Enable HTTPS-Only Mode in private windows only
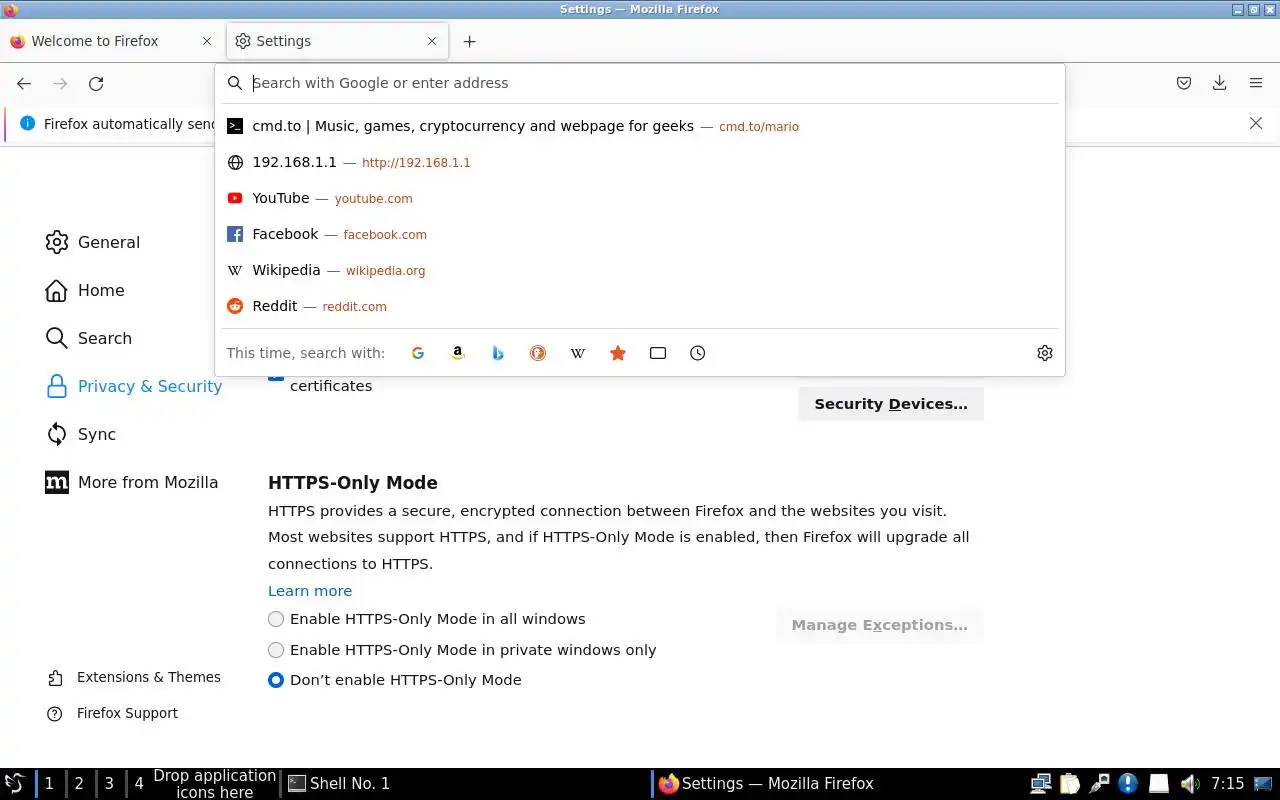1280x800 pixels. point(276,650)
